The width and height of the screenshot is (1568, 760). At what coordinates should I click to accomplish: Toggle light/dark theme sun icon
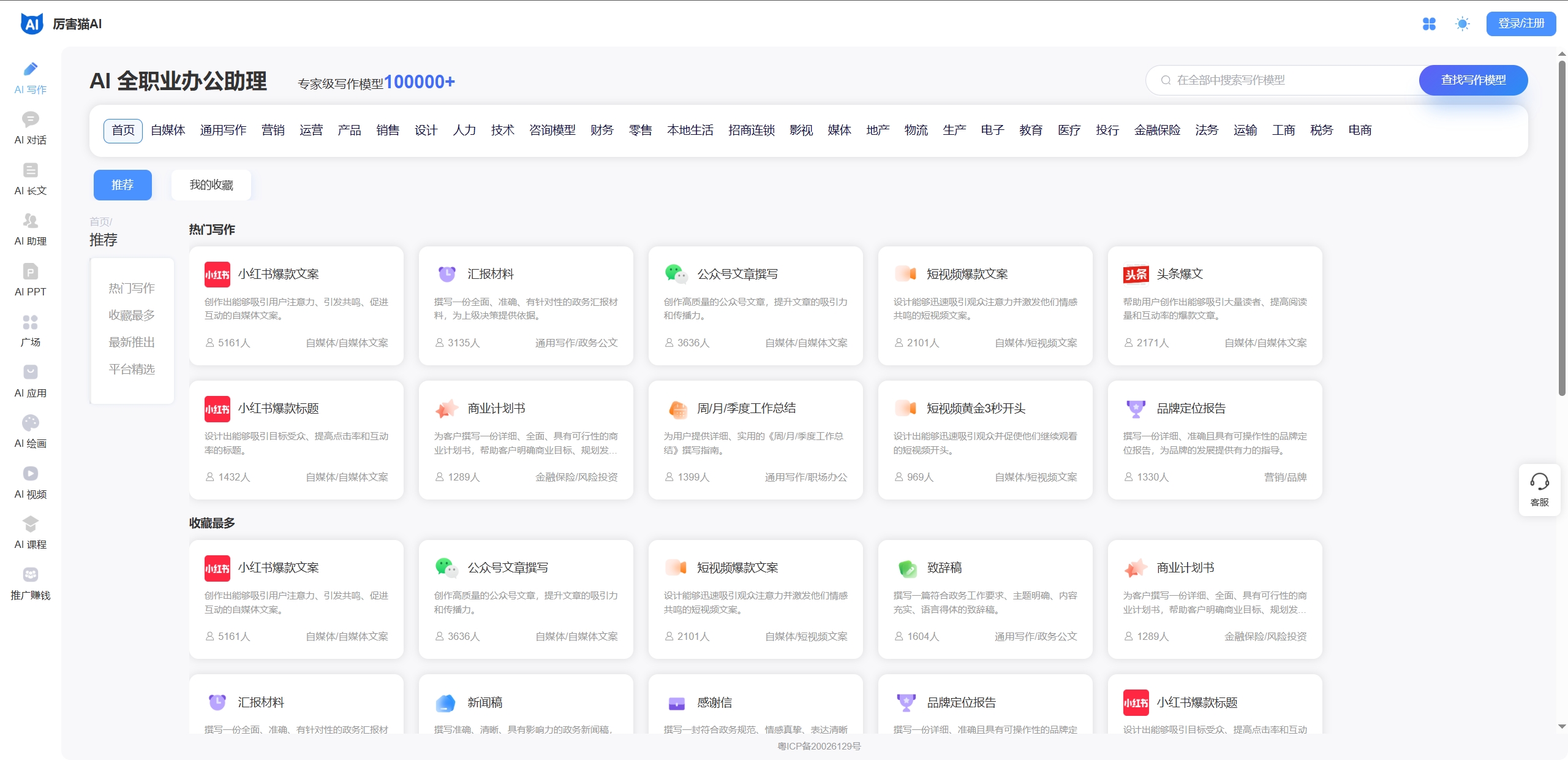point(1463,24)
